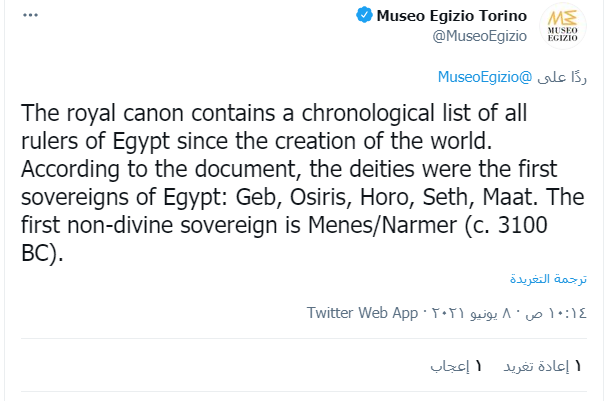Click the likes count number
614x401 pixels.
click(x=478, y=366)
